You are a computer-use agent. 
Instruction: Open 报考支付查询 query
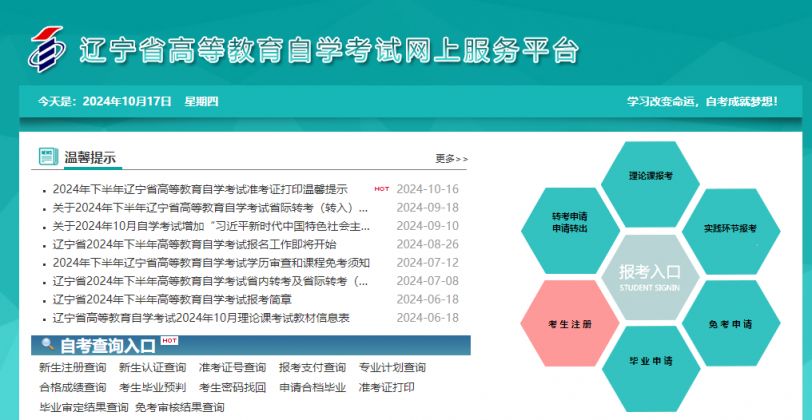[x=312, y=368]
